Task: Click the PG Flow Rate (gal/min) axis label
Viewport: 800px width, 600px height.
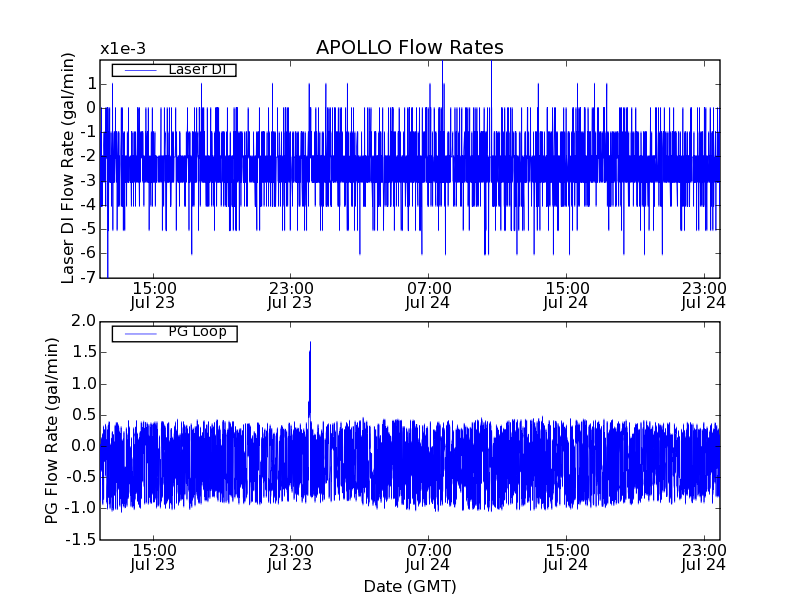Action: 52,431
